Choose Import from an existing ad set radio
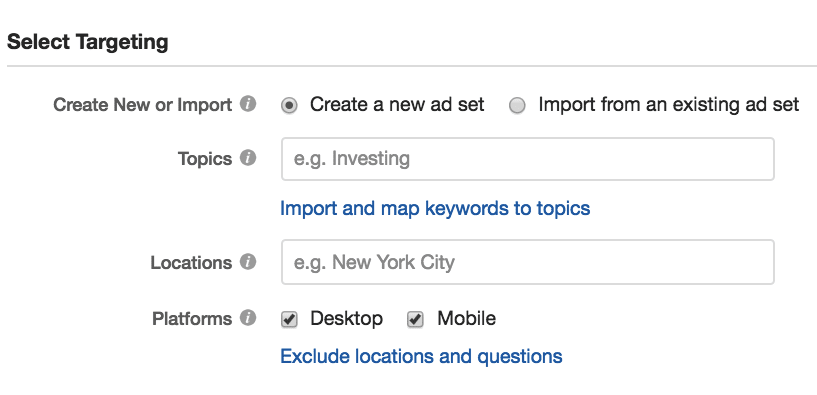The image size is (817, 395). pyautogui.click(x=517, y=106)
